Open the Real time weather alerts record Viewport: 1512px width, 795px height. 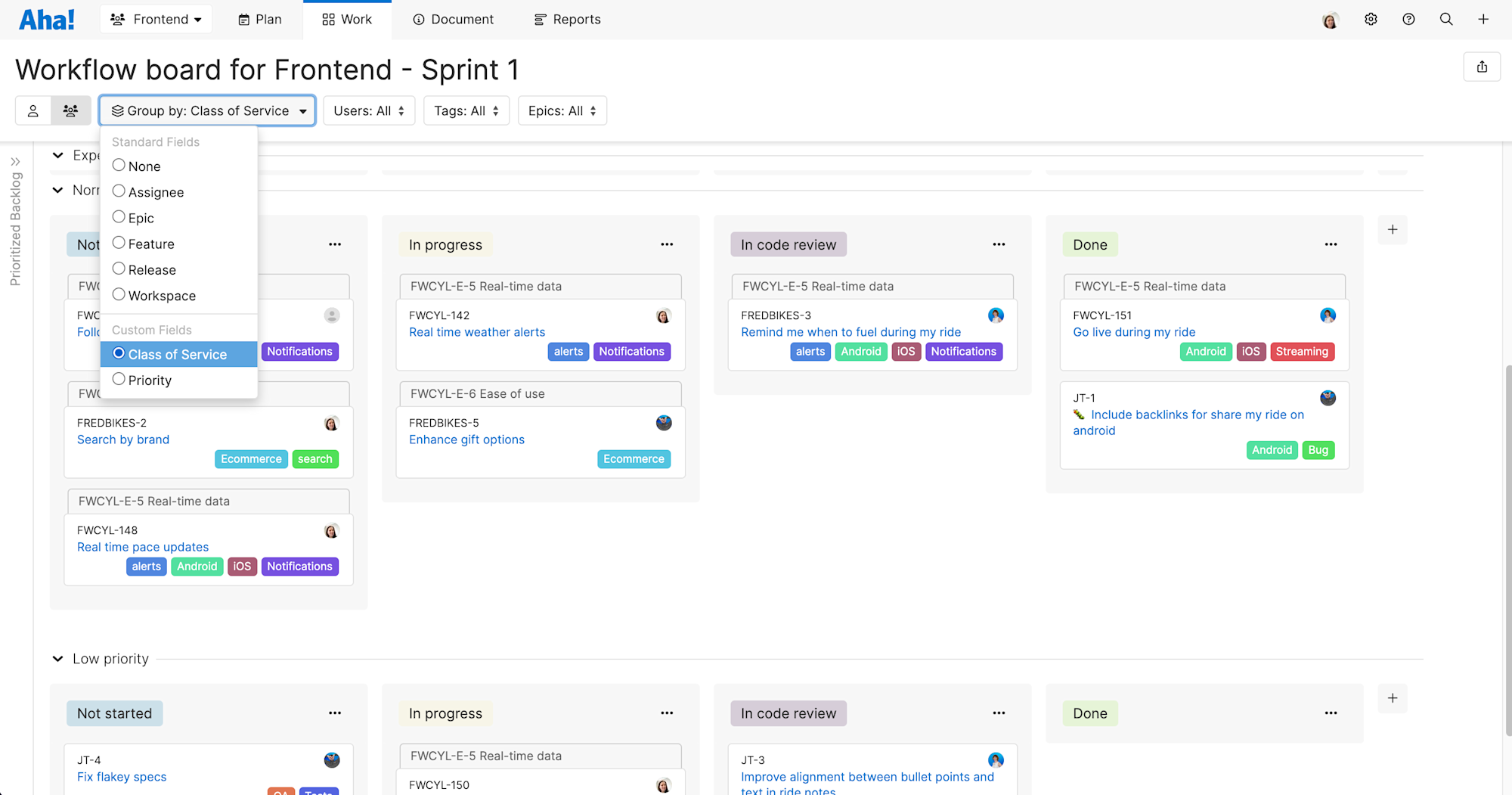tap(476, 331)
